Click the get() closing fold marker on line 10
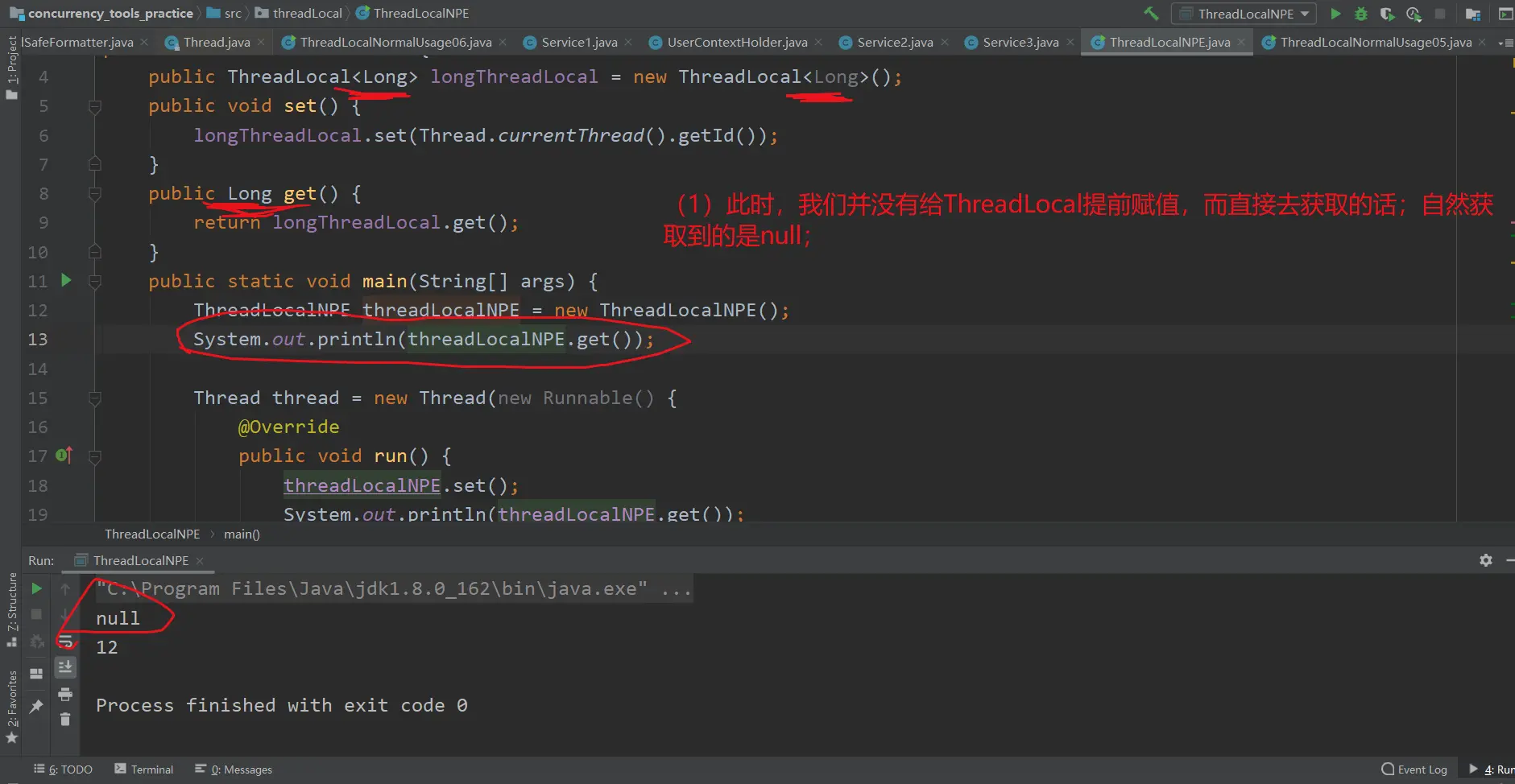 94,252
